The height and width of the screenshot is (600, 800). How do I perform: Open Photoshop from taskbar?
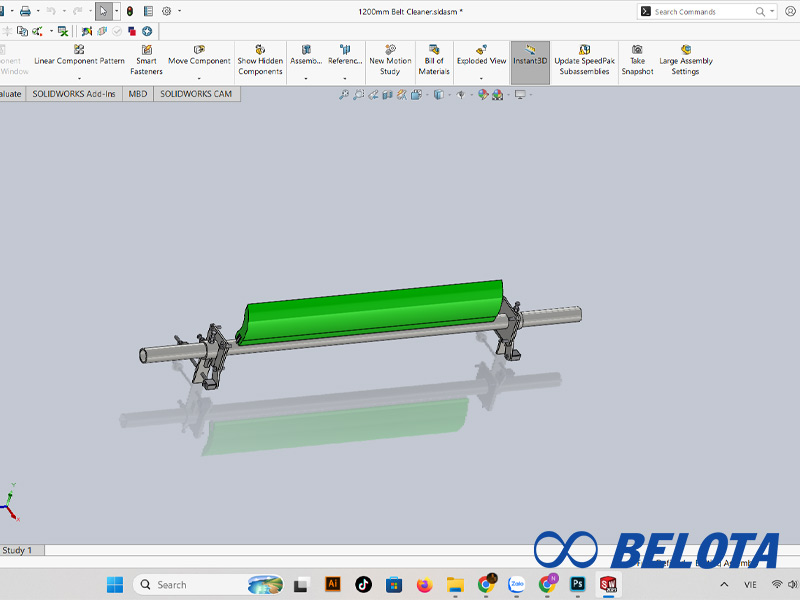pos(578,584)
